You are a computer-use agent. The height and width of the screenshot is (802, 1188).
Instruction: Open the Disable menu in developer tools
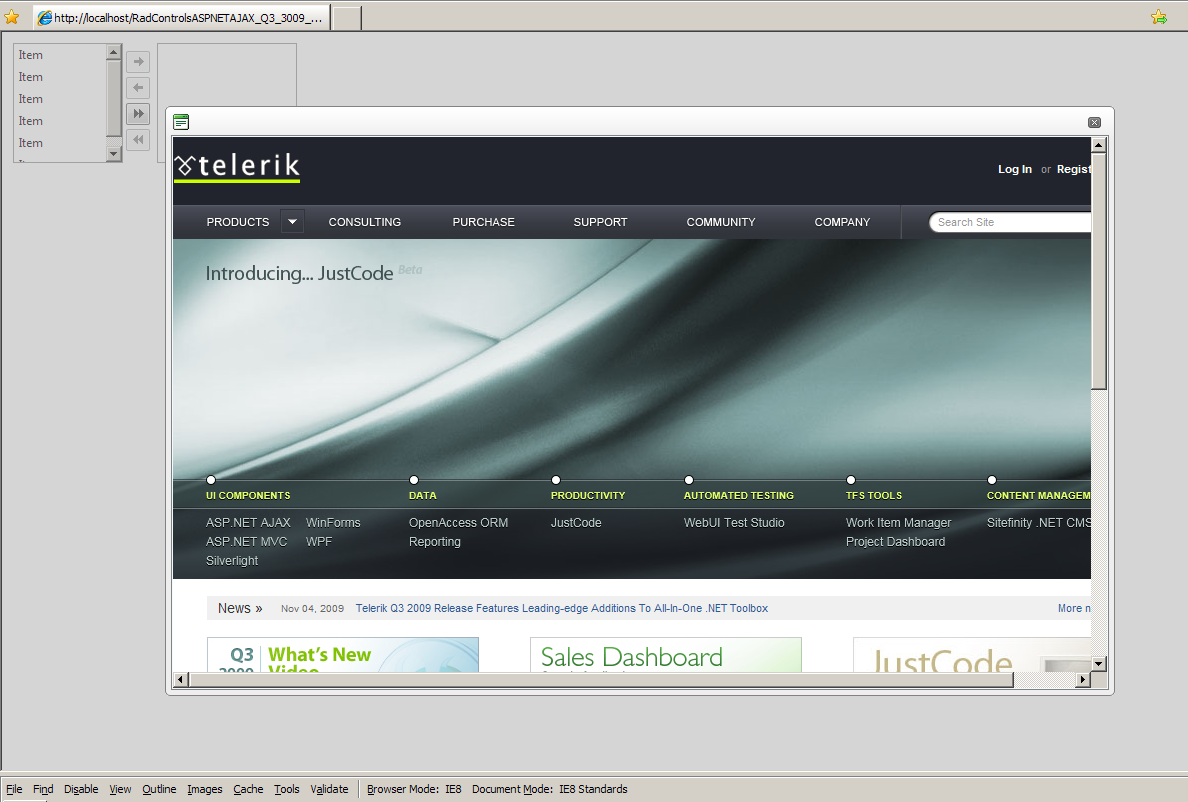81,789
